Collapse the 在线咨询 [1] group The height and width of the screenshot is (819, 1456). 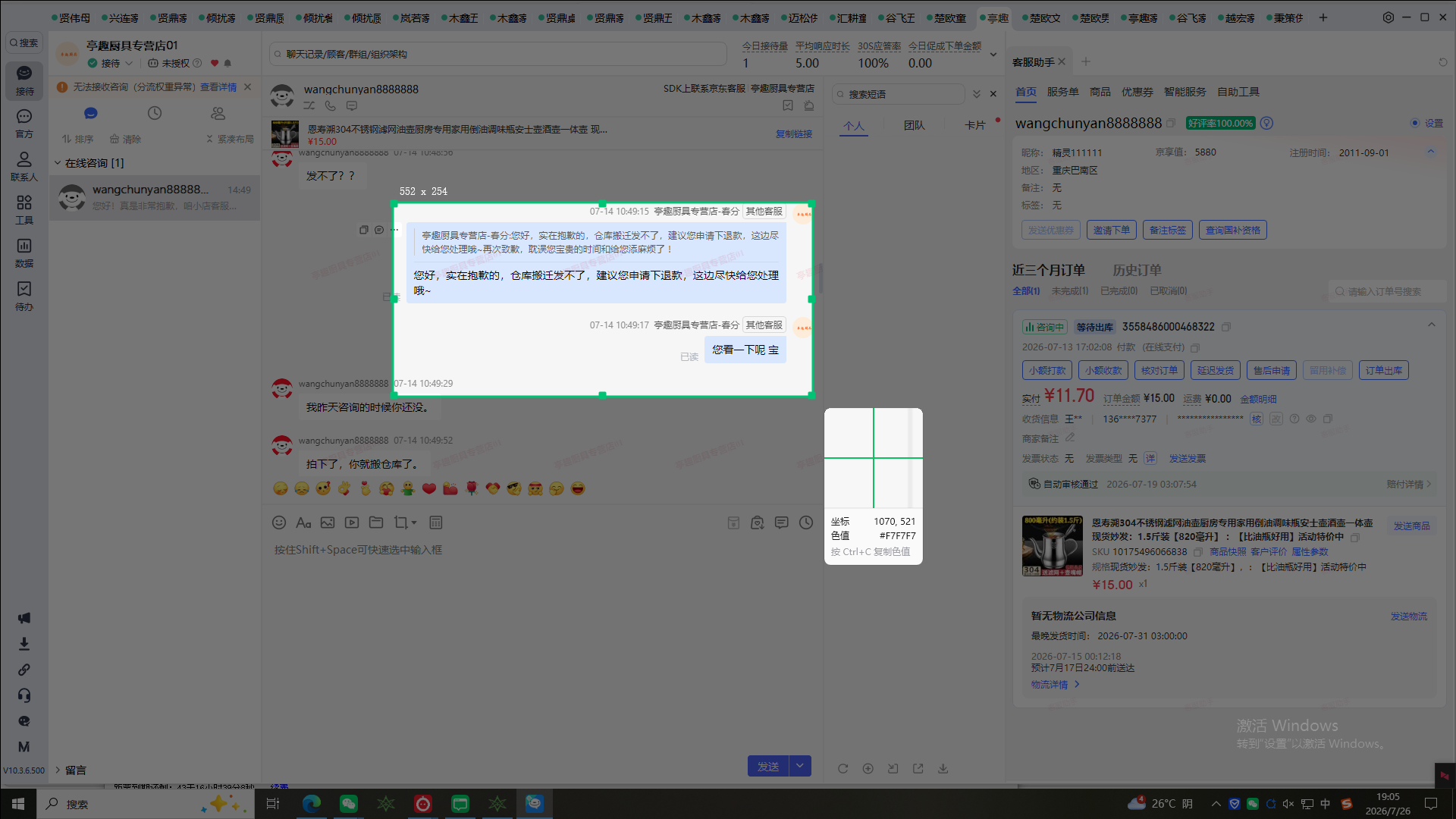[58, 163]
